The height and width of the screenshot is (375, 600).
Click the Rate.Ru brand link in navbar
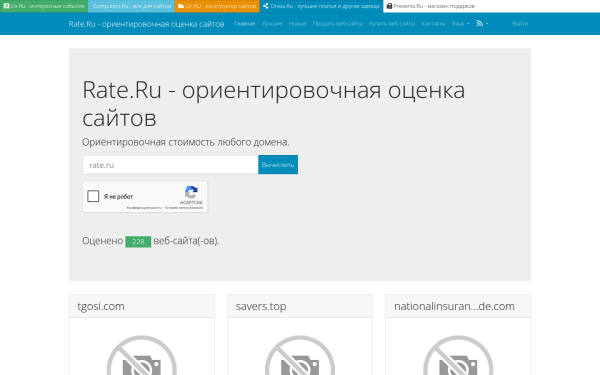pos(146,24)
